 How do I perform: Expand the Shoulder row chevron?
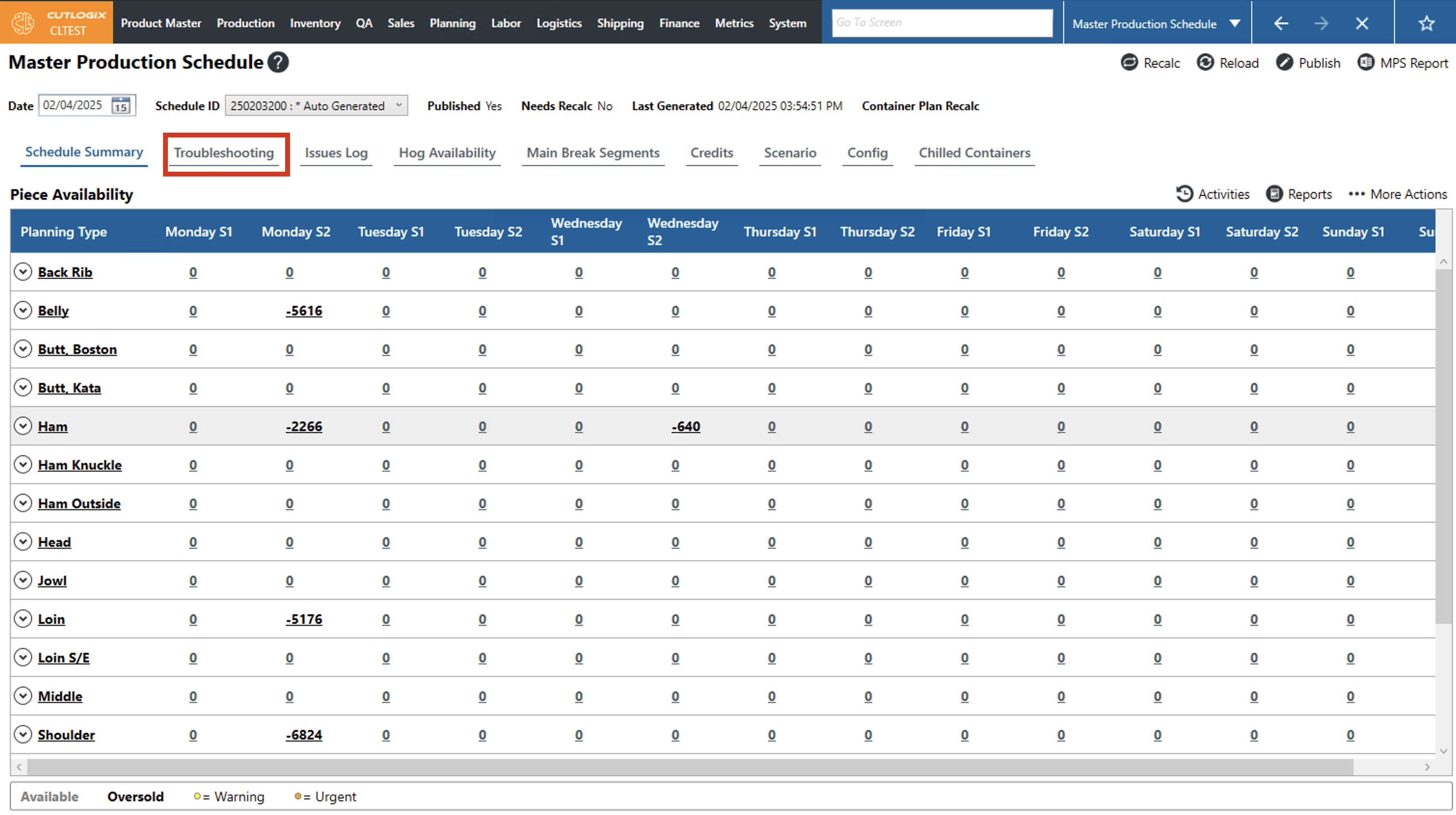pyautogui.click(x=23, y=734)
